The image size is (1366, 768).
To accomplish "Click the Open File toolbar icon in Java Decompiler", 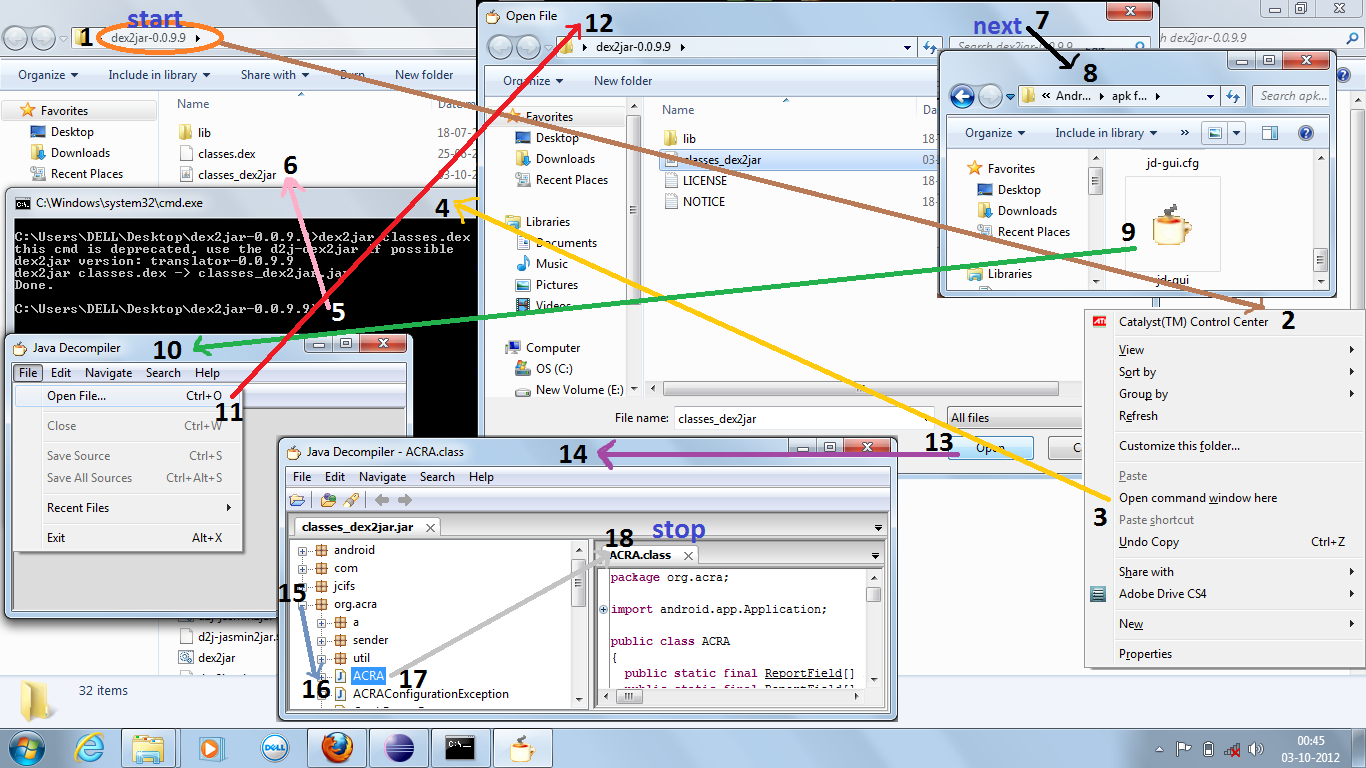I will click(297, 500).
